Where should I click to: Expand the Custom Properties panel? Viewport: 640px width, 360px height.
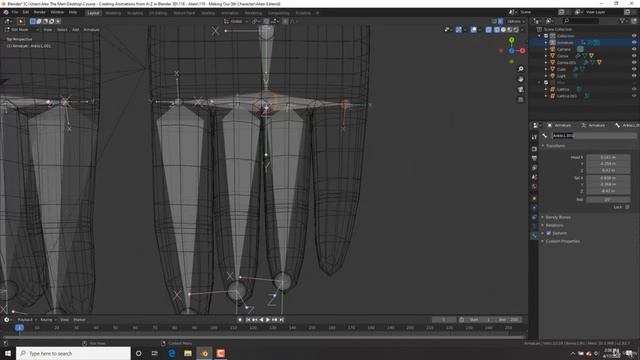[562, 241]
